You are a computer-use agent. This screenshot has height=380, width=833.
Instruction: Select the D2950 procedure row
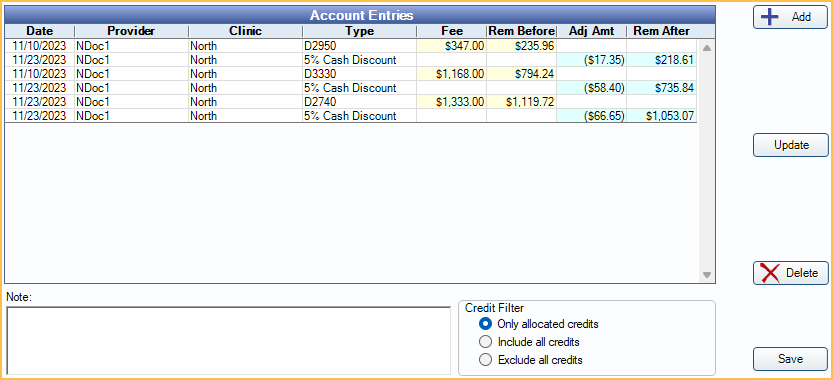[x=351, y=46]
